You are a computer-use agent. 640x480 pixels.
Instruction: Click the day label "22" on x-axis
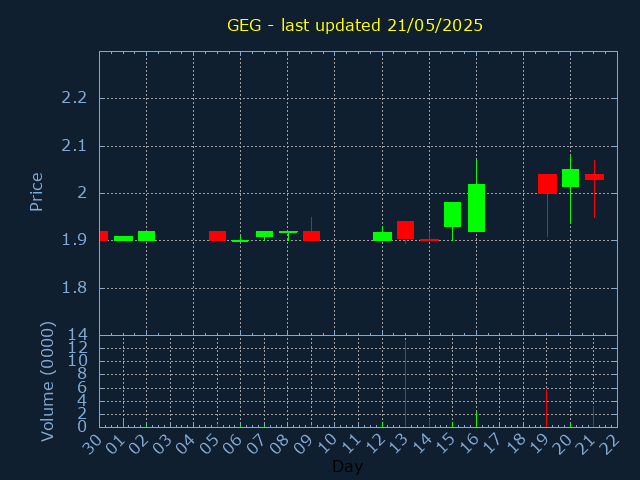(610, 444)
